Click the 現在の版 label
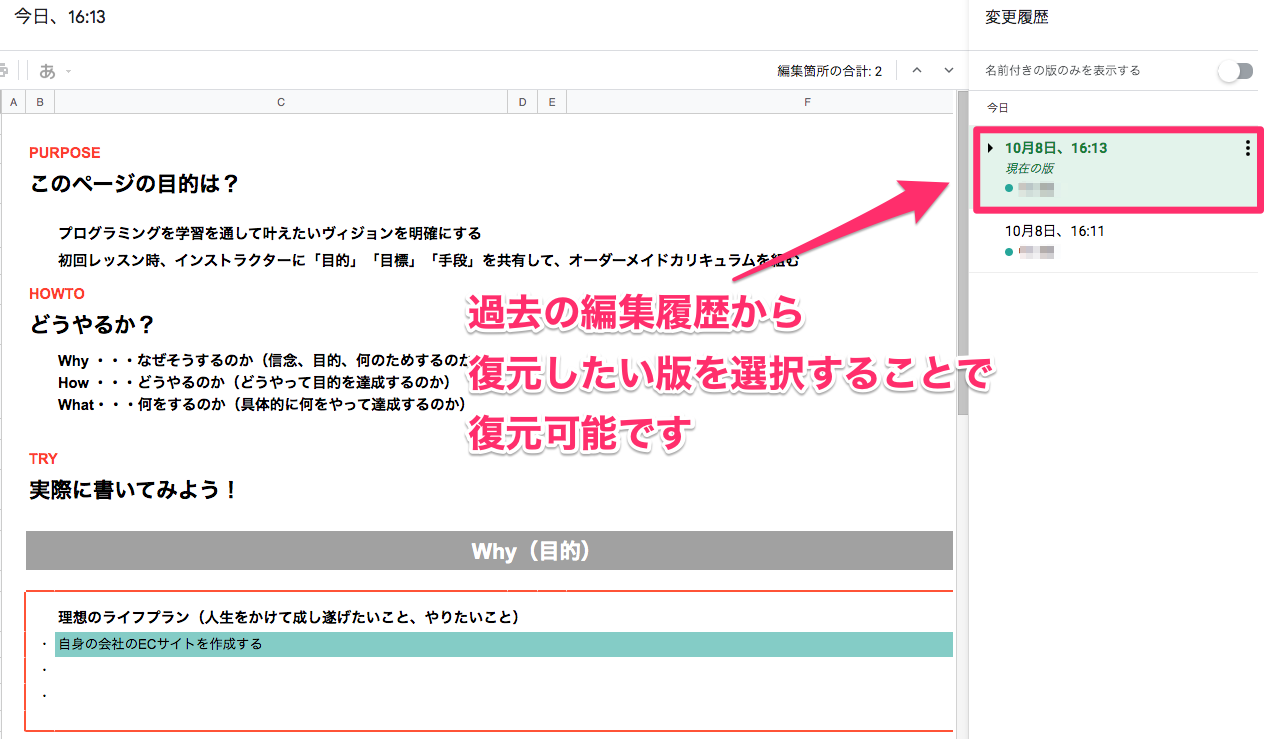Image resolution: width=1264 pixels, height=739 pixels. click(1028, 168)
